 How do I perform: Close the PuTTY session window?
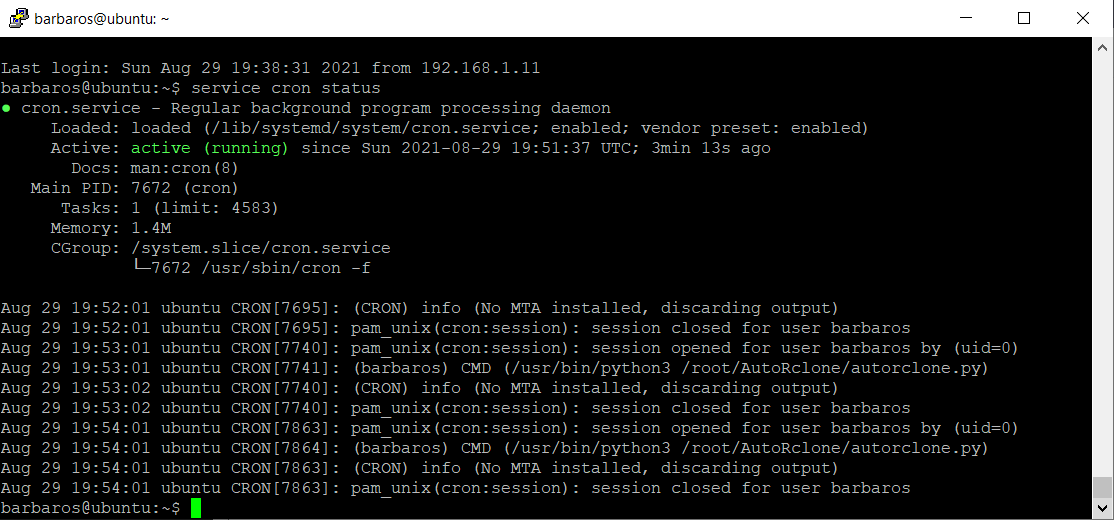(1083, 18)
